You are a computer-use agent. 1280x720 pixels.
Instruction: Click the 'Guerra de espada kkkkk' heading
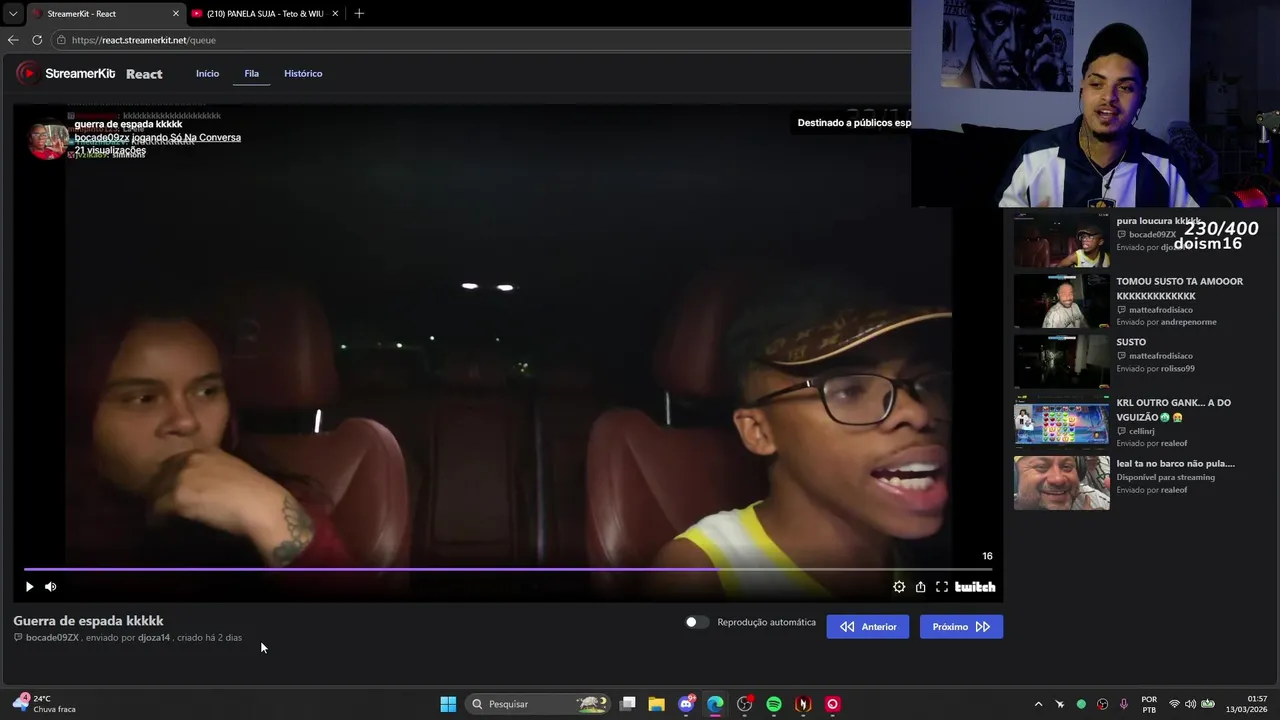coord(88,621)
